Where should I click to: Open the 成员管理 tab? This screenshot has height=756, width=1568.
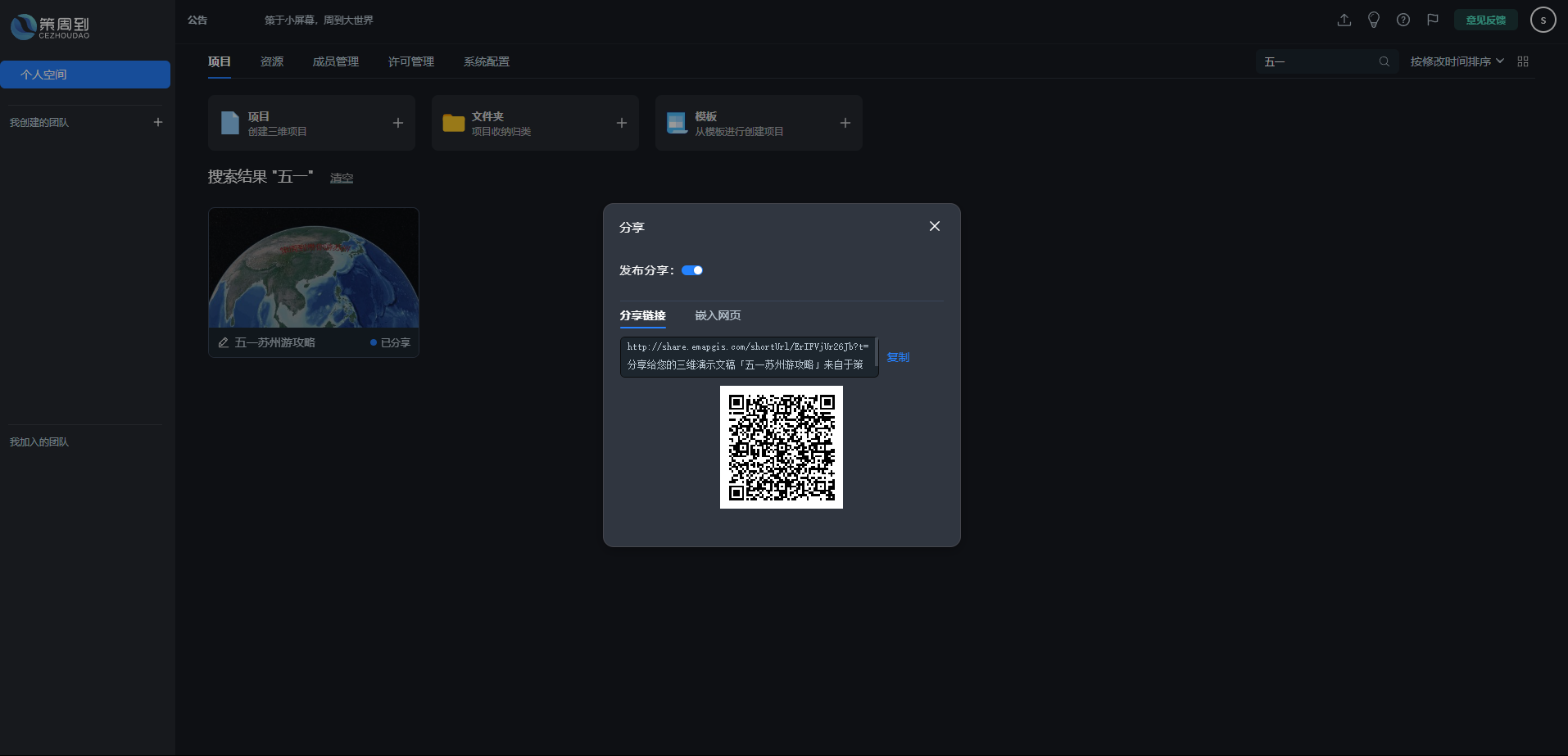tap(336, 61)
